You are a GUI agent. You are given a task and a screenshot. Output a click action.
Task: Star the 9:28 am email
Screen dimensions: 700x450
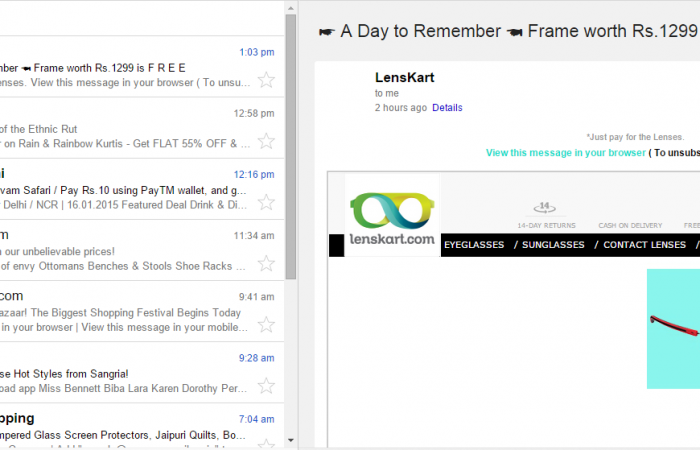click(x=266, y=385)
